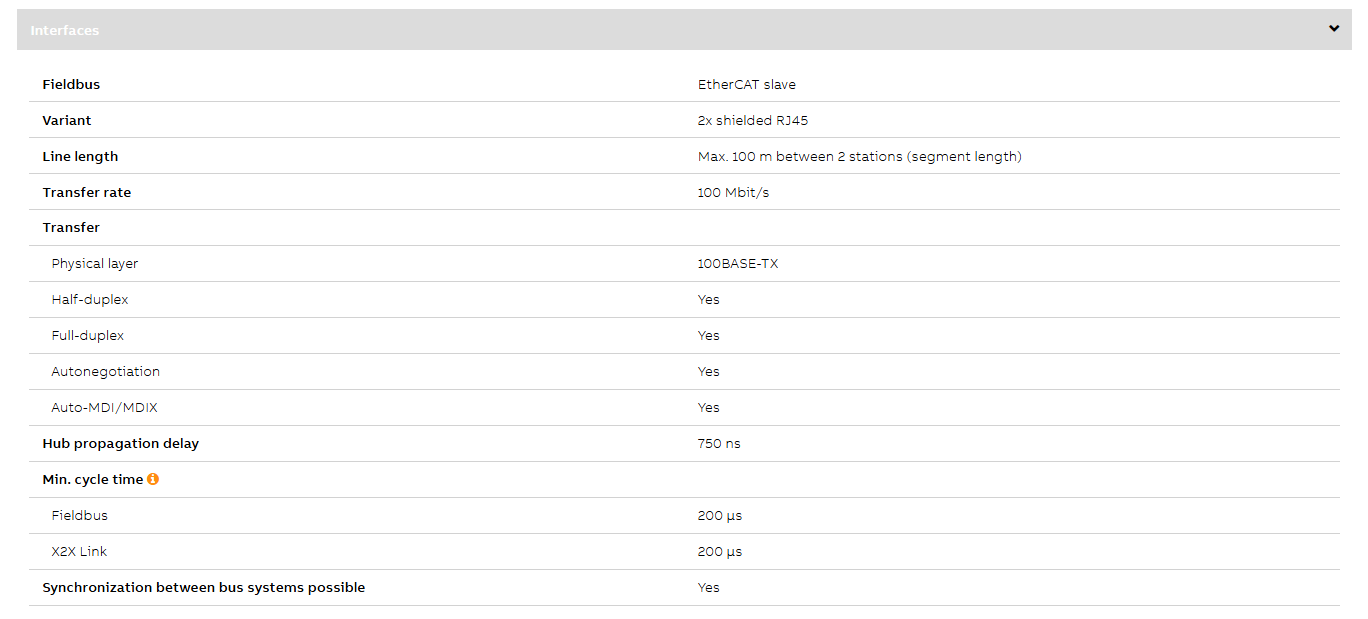
Task: Select the Half-duplex row label
Action: pyautogui.click(x=90, y=299)
